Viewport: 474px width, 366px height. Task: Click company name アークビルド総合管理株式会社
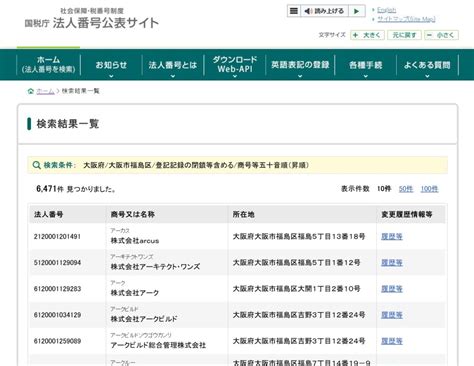[x=158, y=345]
